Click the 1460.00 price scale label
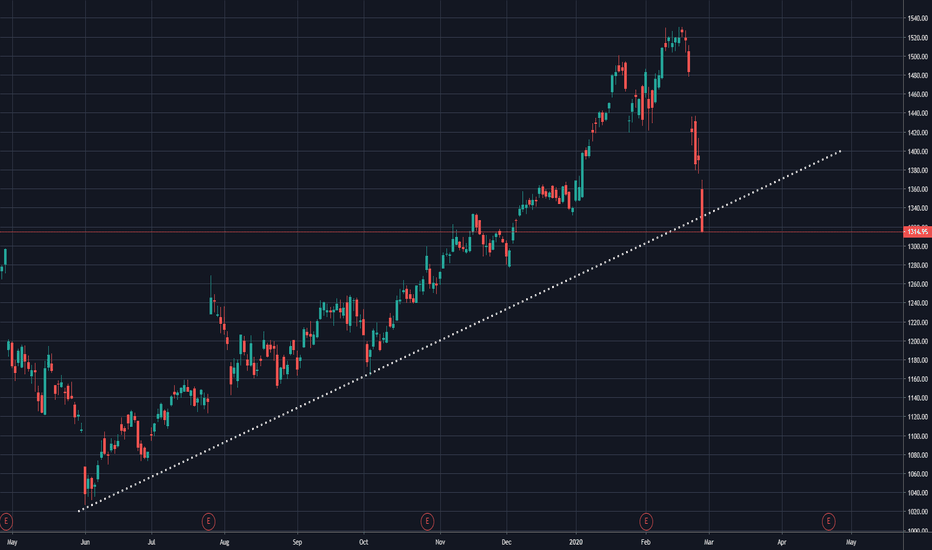932x550 pixels. [x=918, y=95]
